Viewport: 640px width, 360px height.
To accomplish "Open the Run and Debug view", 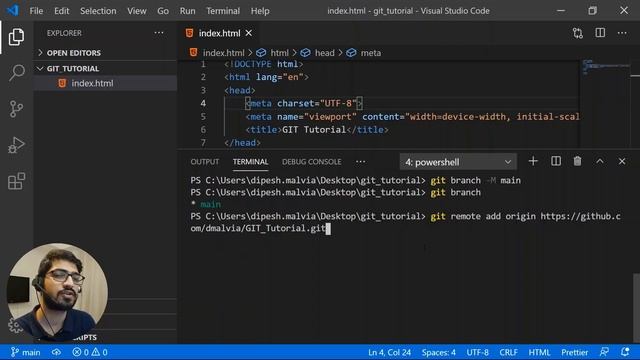I will [x=16, y=145].
